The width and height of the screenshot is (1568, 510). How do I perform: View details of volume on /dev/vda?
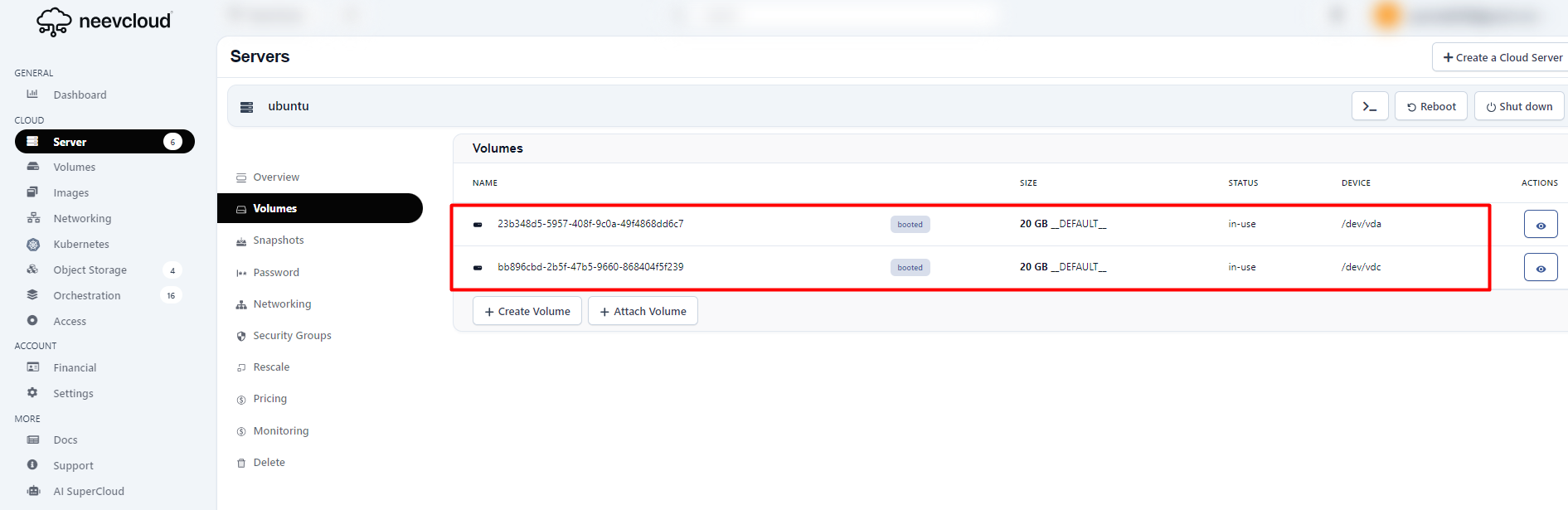coord(1540,225)
